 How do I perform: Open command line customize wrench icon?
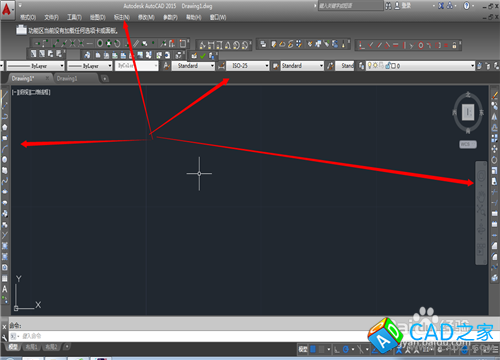[x=4, y=338]
